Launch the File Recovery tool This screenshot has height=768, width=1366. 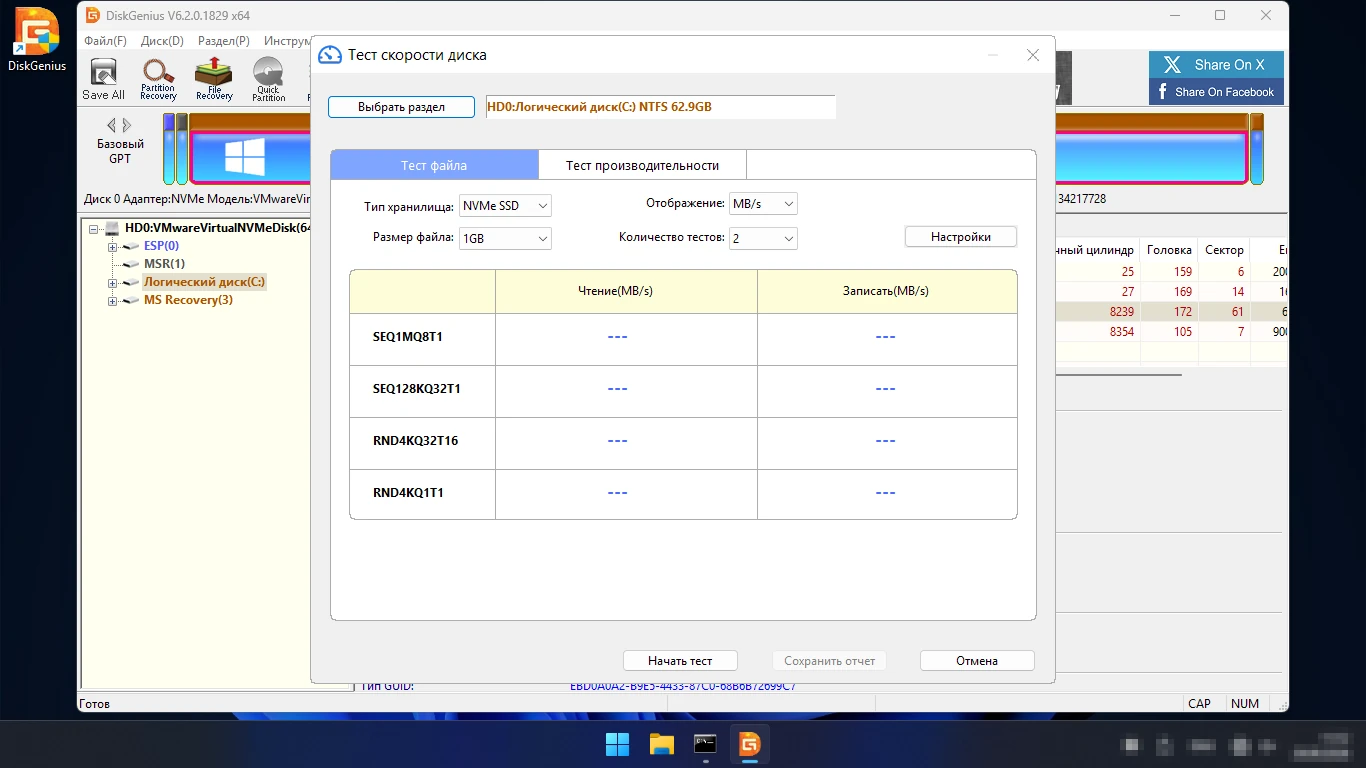[x=214, y=78]
